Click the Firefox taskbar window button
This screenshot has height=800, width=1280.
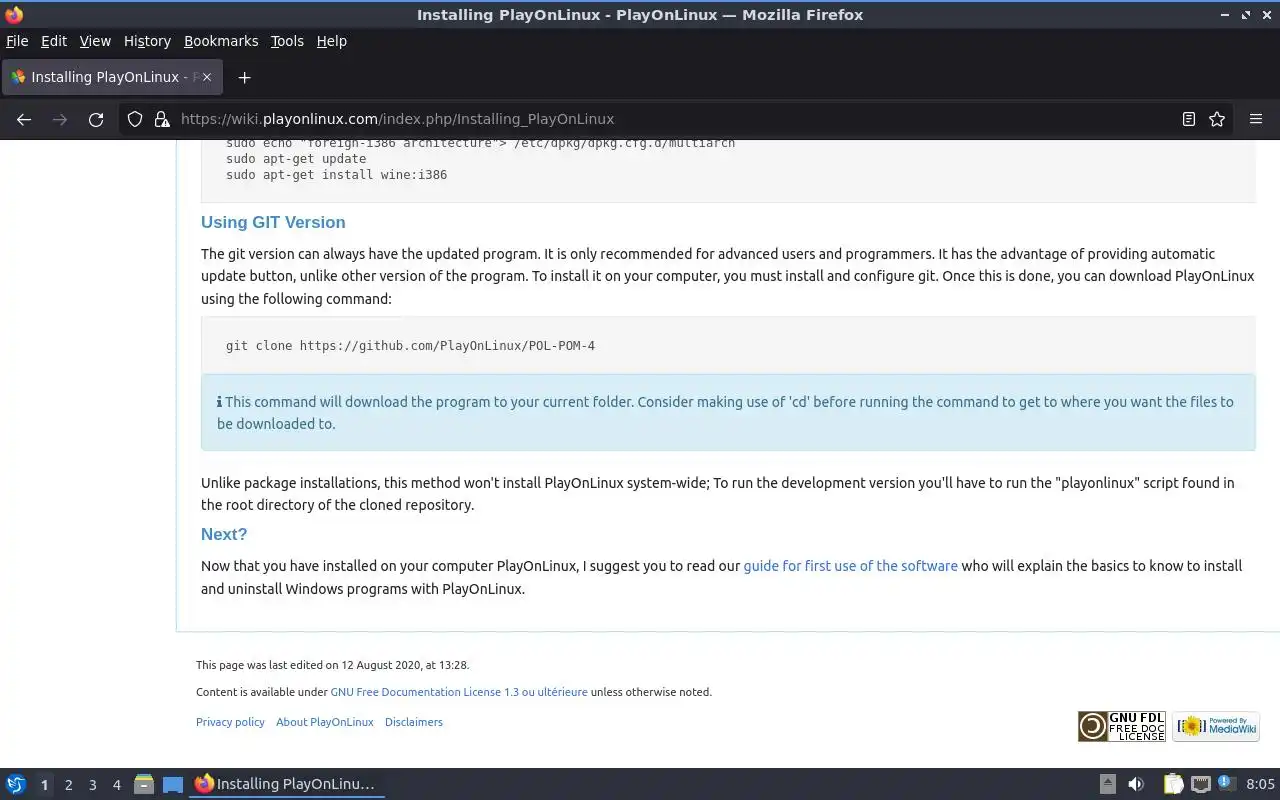pos(286,784)
